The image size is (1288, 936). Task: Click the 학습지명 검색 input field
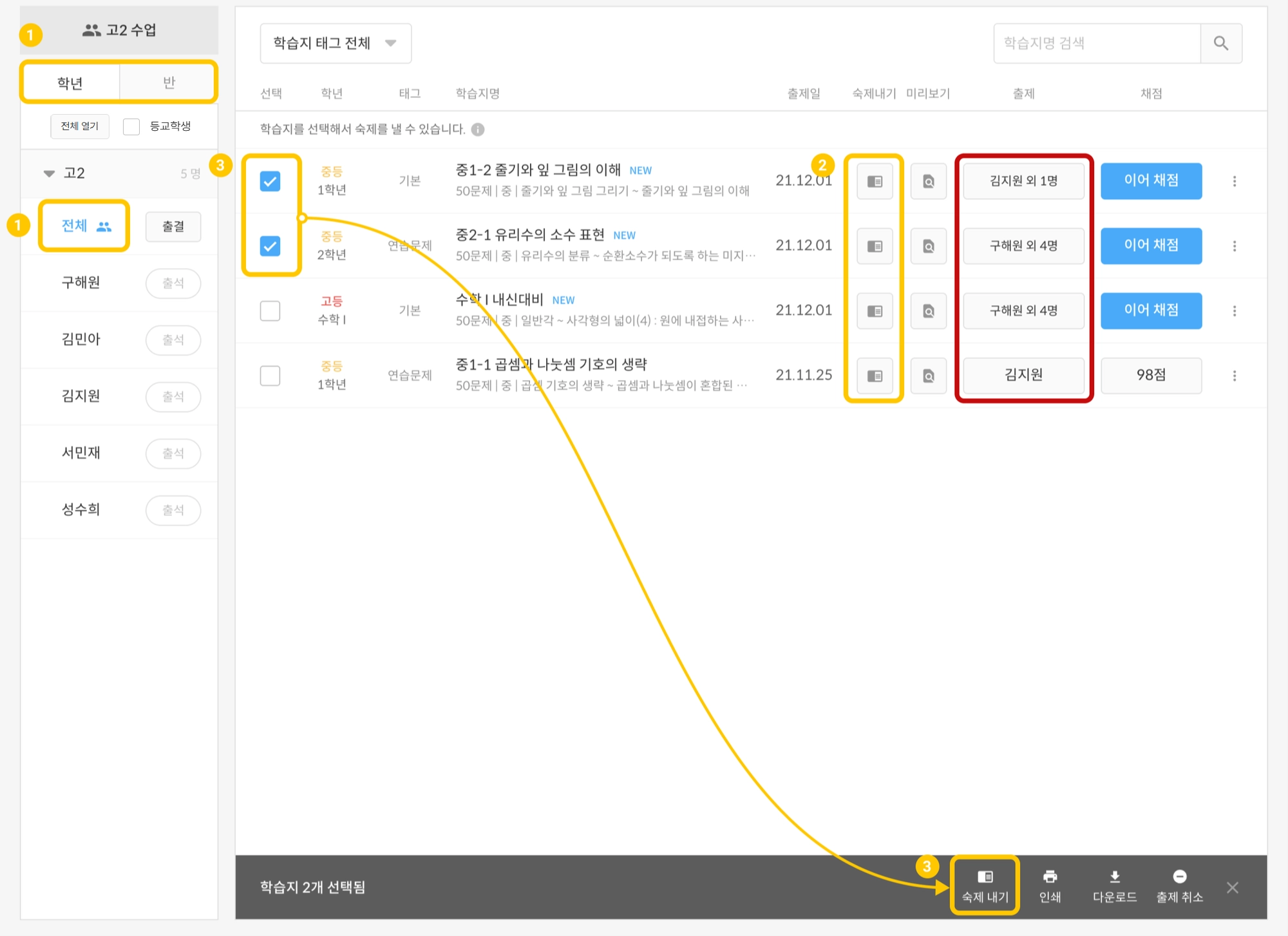coord(1096,43)
